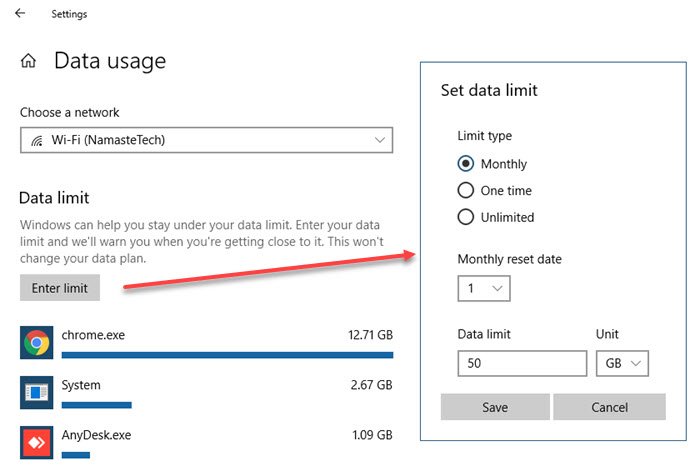
Task: Save the data limit settings
Action: point(495,407)
